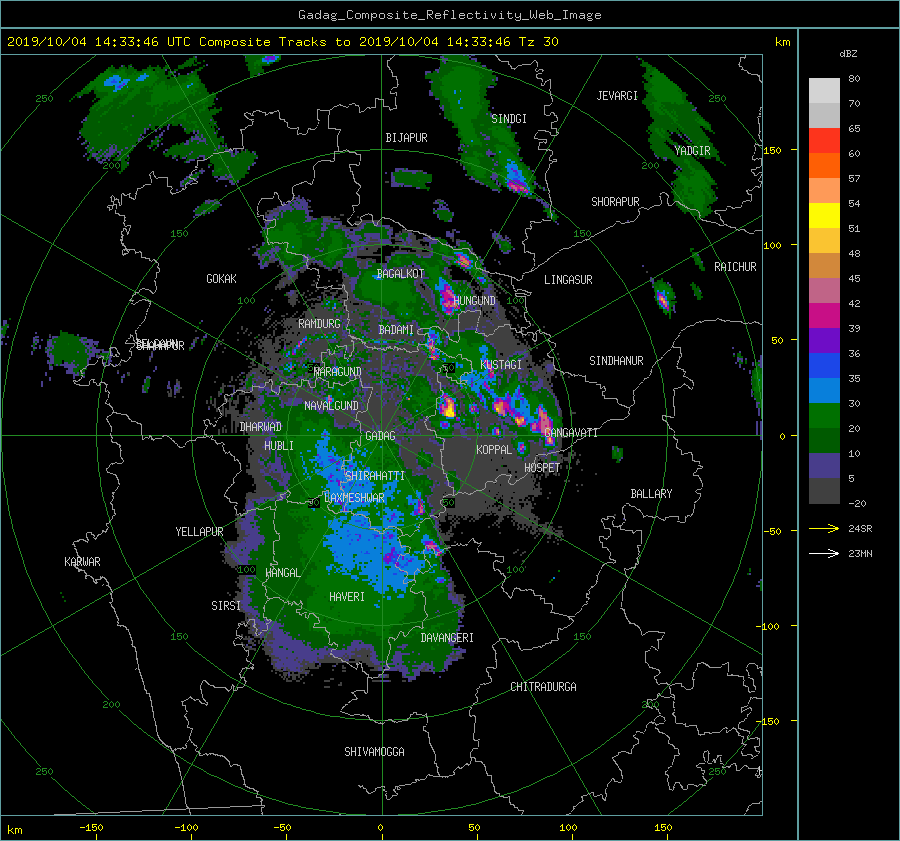
Task: Select the NARAGUND label
Action: pyautogui.click(x=338, y=372)
